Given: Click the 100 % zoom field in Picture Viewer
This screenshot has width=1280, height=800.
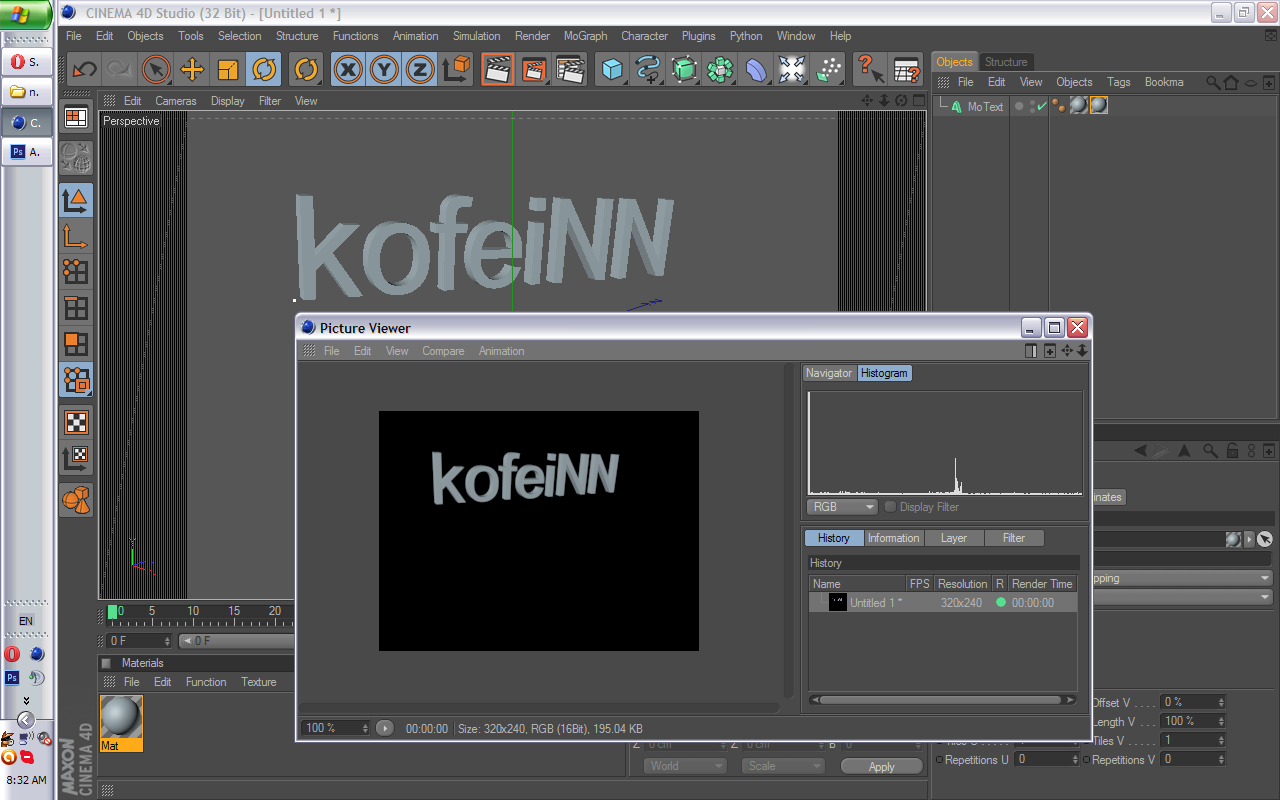Looking at the screenshot, I should point(337,728).
